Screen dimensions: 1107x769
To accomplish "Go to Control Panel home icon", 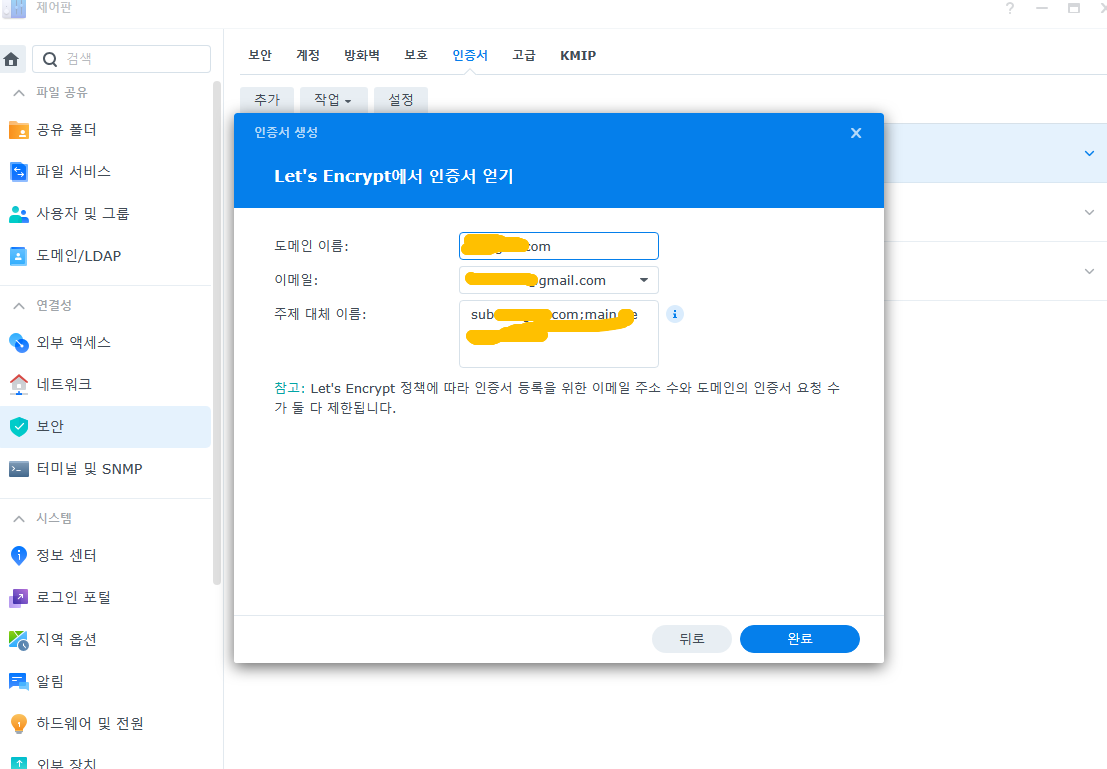I will click(x=11, y=59).
